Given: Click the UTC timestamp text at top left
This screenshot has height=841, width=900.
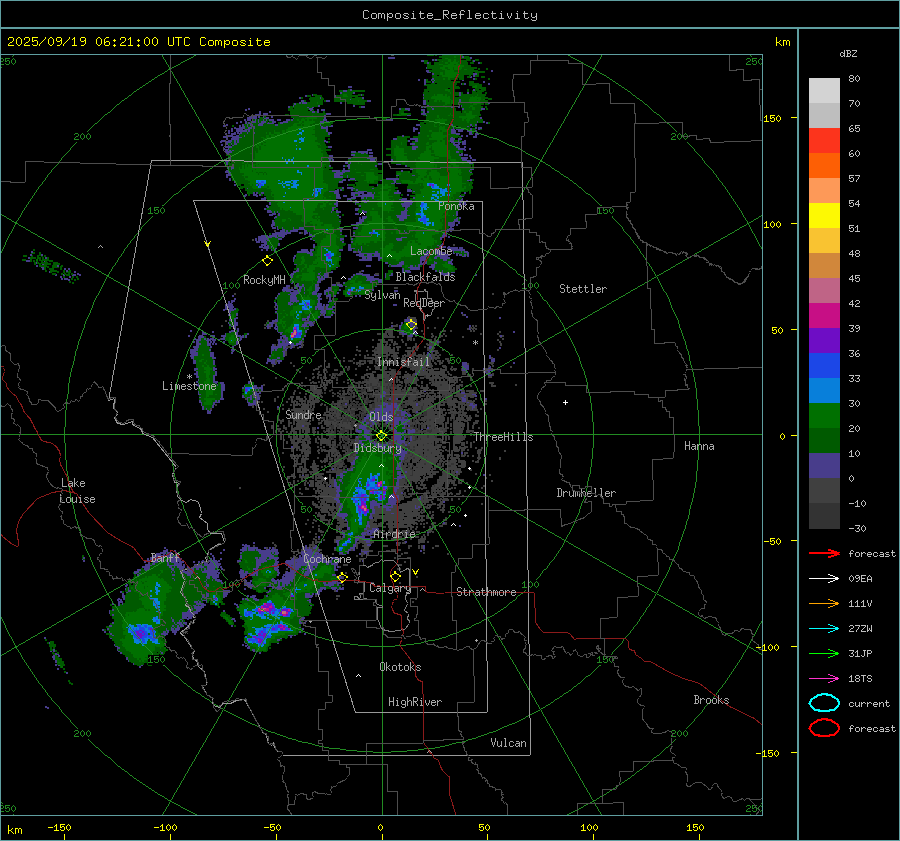Looking at the screenshot, I should click(138, 42).
